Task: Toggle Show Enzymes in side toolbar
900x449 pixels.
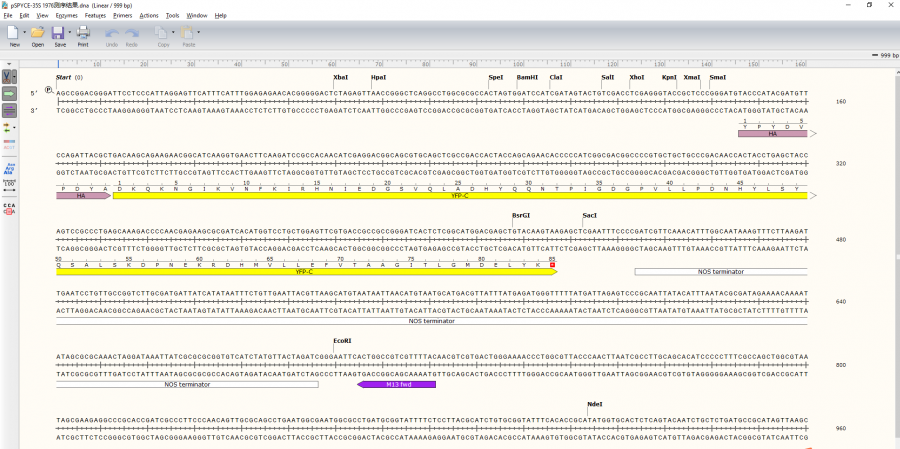Action: pyautogui.click(x=7, y=76)
